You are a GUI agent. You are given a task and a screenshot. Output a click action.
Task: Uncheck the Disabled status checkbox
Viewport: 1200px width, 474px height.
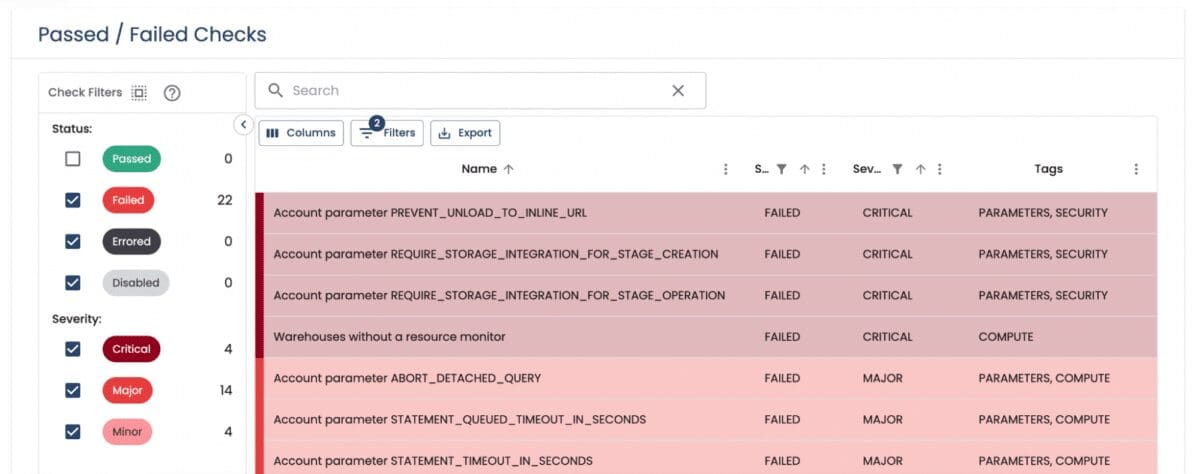coord(72,282)
